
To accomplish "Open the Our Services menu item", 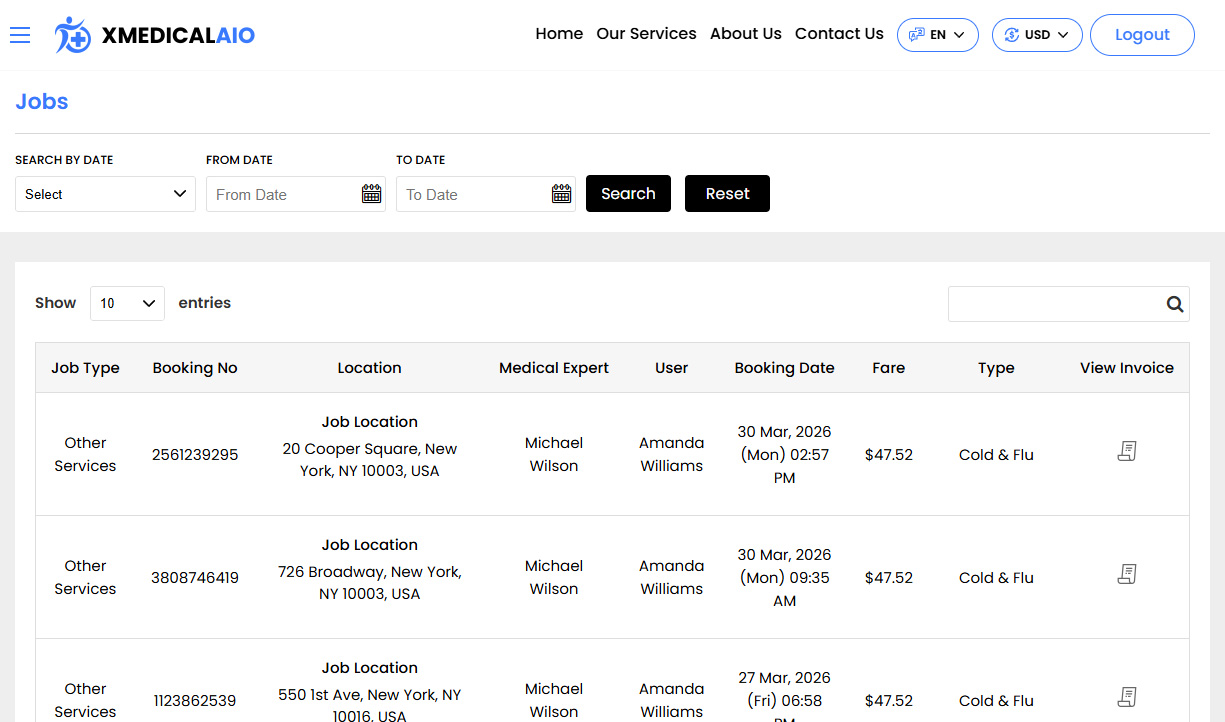I will (646, 34).
